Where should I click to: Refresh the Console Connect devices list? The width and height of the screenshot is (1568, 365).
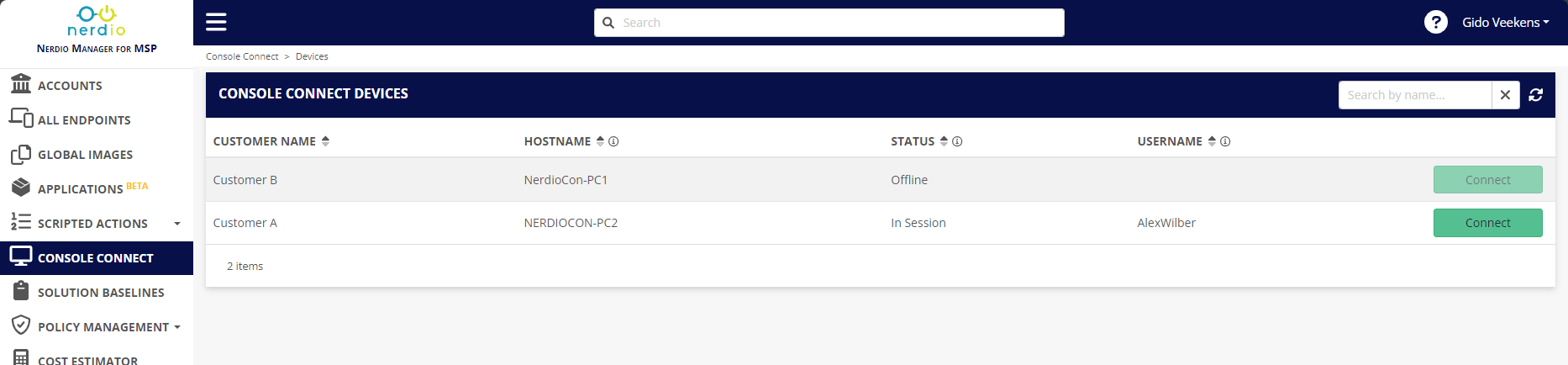1536,95
